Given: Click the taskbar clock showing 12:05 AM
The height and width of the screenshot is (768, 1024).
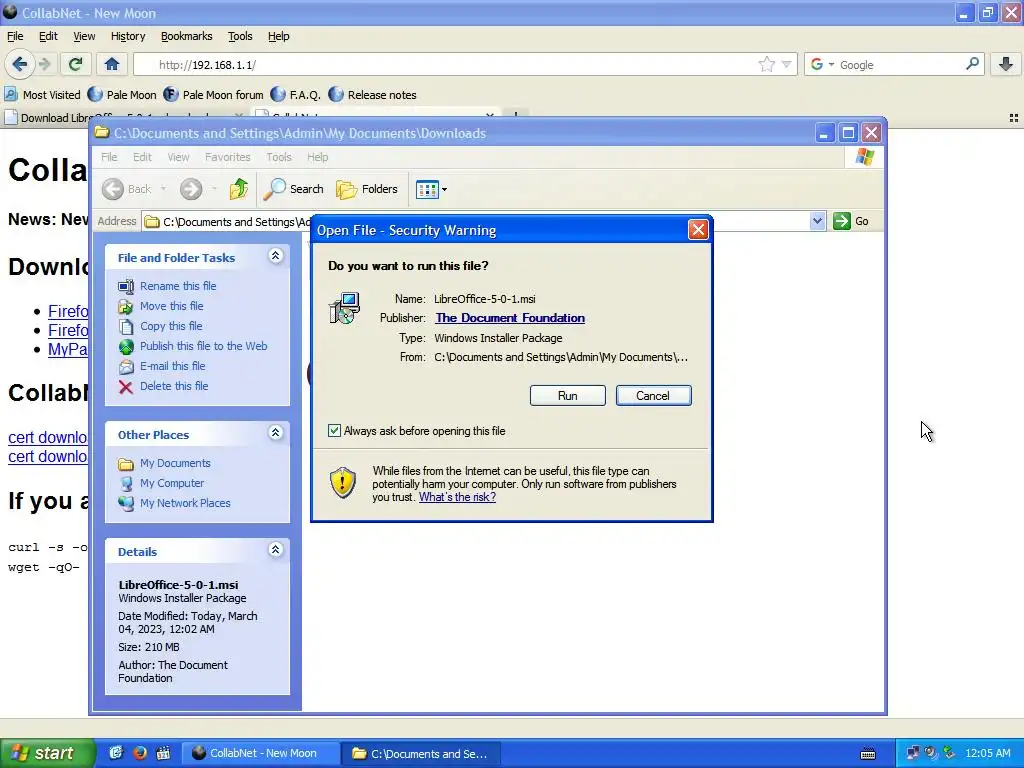Looking at the screenshot, I should 987,753.
